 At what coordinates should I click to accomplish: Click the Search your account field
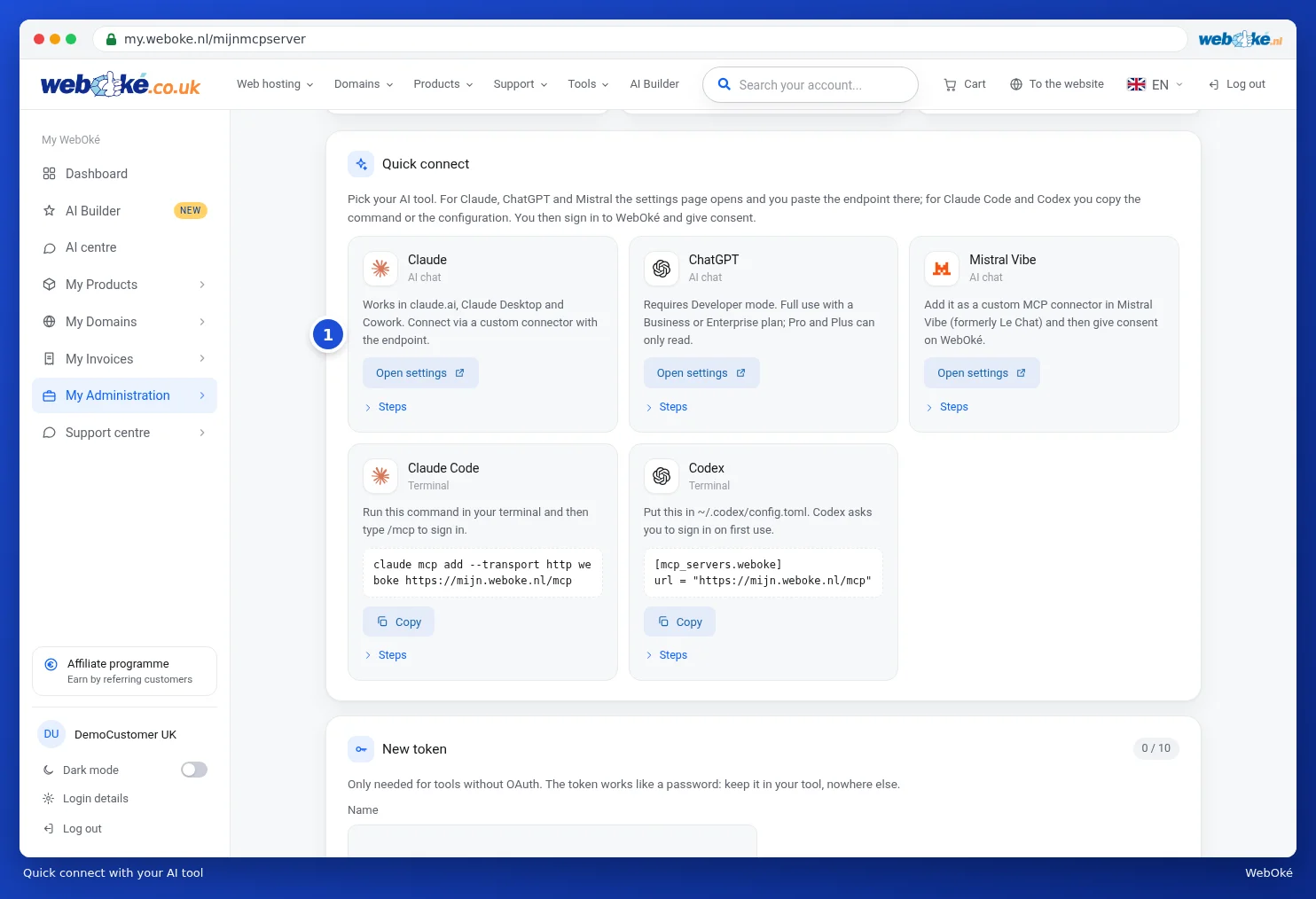click(811, 85)
